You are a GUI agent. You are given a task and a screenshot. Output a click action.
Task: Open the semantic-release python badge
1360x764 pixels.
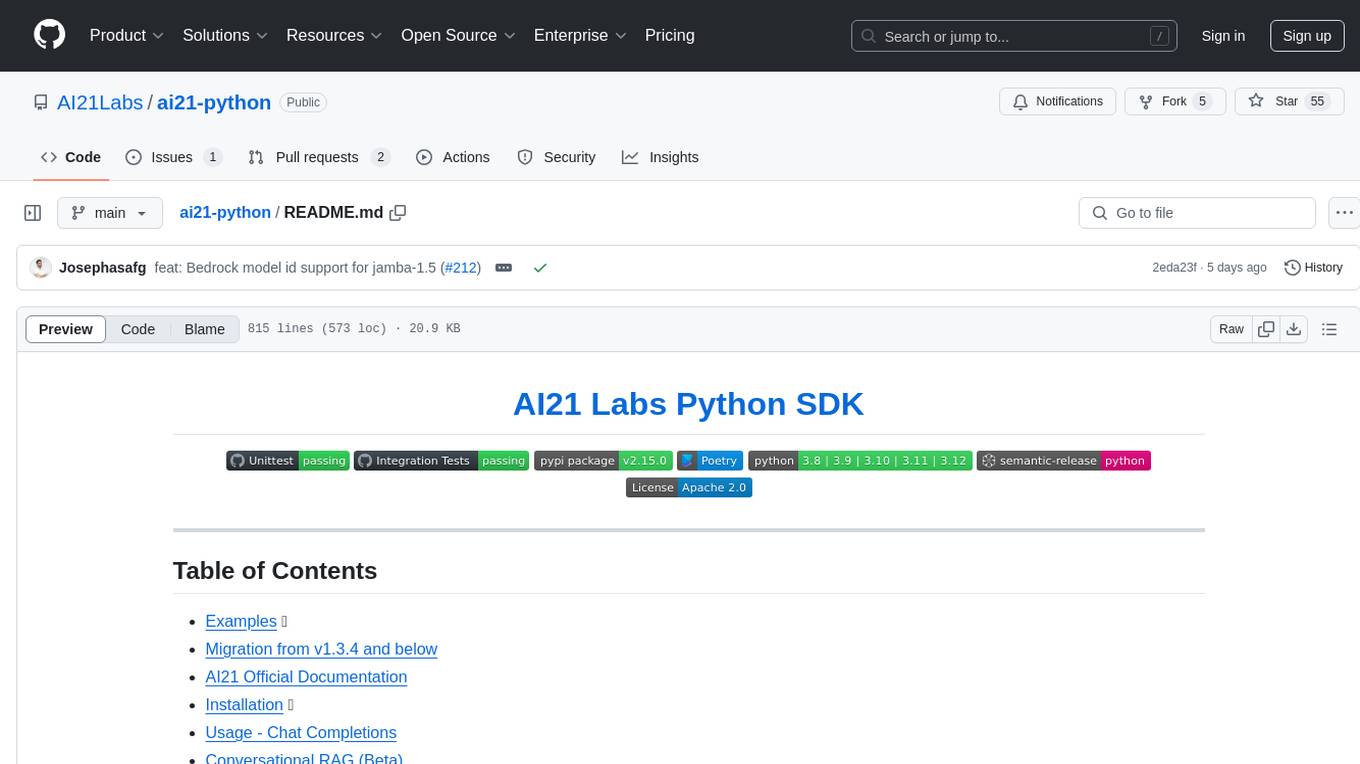coord(1064,460)
